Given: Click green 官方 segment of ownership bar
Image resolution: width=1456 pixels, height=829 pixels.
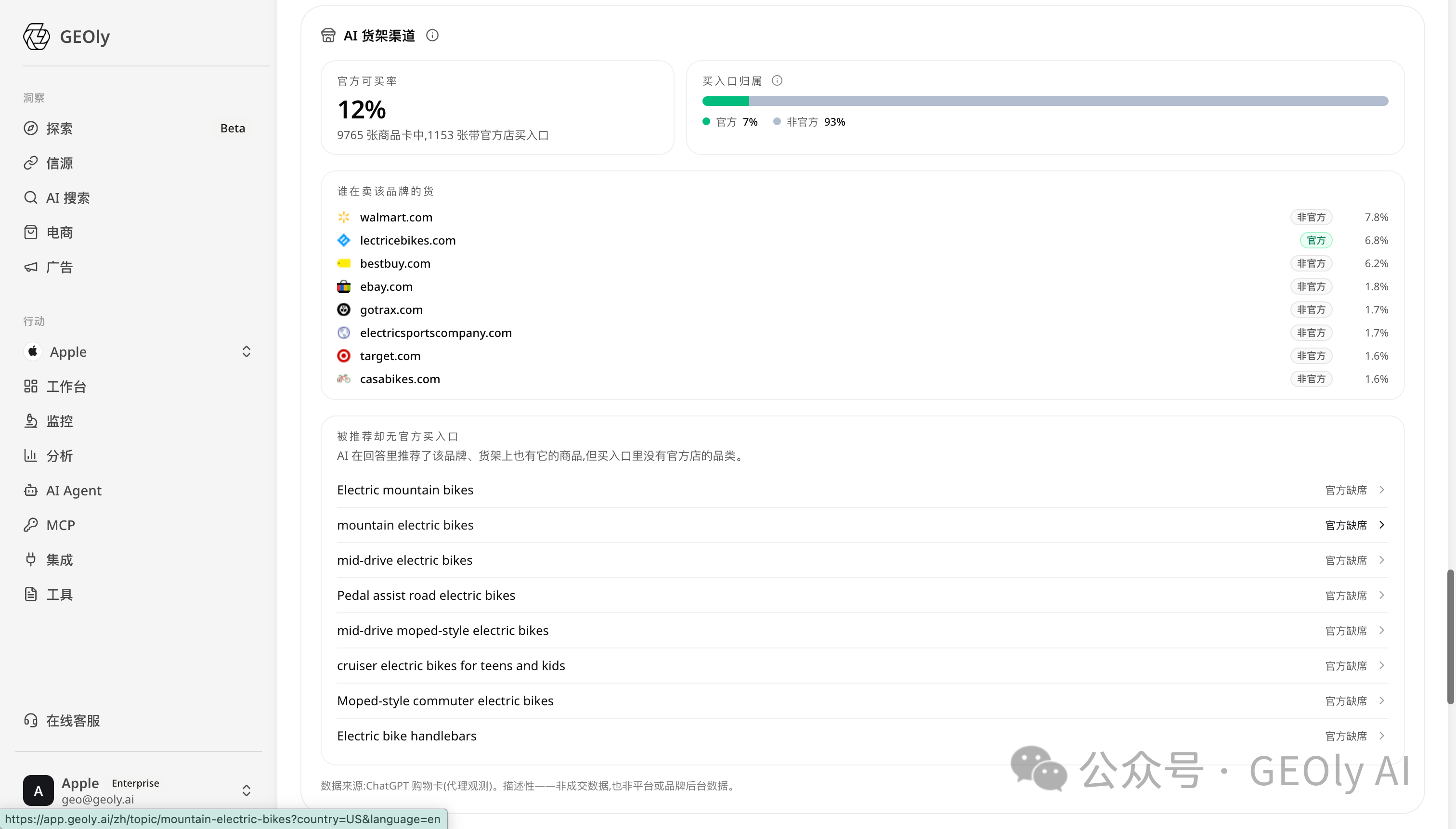Looking at the screenshot, I should 726,101.
